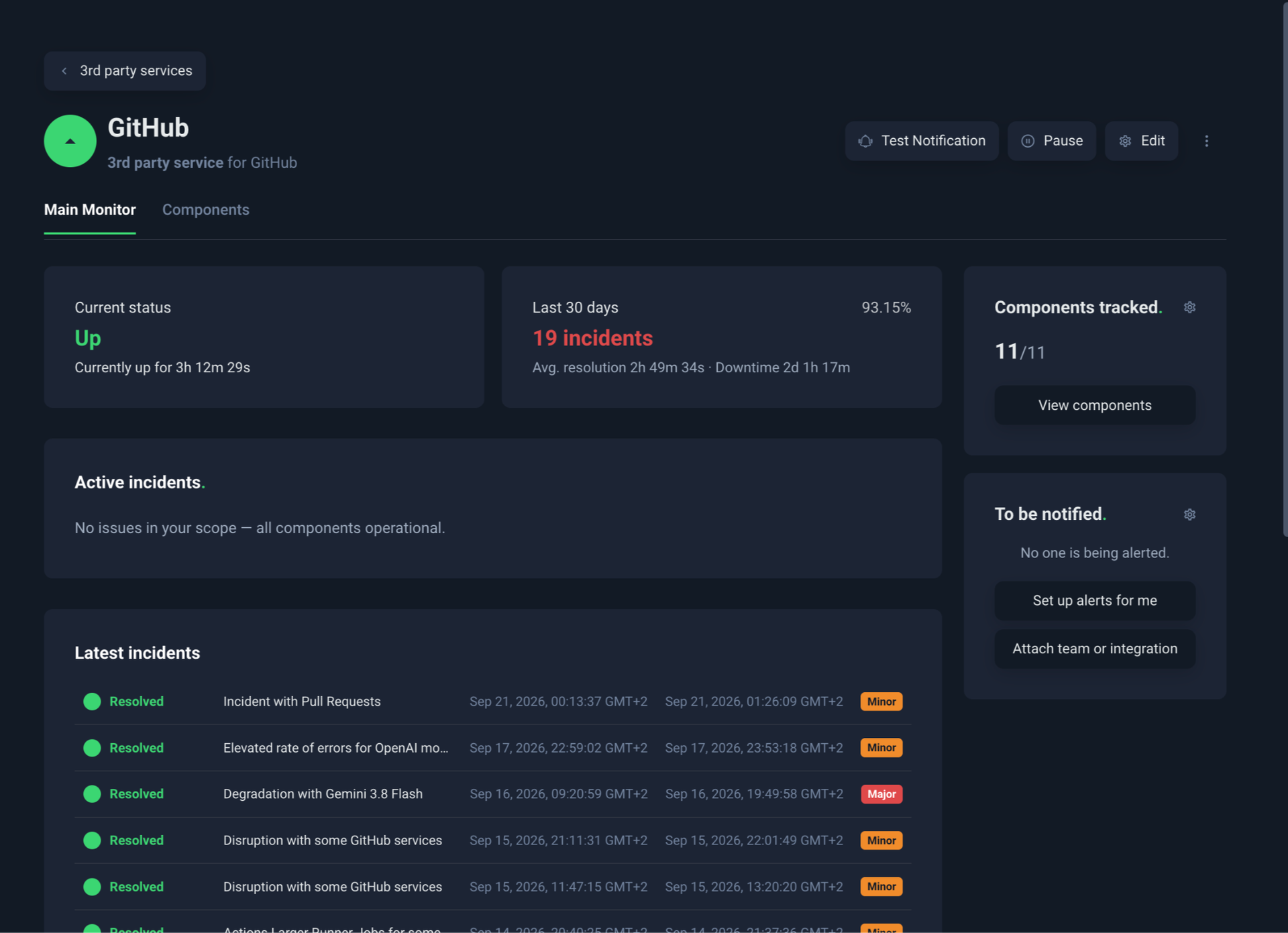
Task: Open Degradation with Gemini 3.8 Flash incident
Action: [x=493, y=794]
